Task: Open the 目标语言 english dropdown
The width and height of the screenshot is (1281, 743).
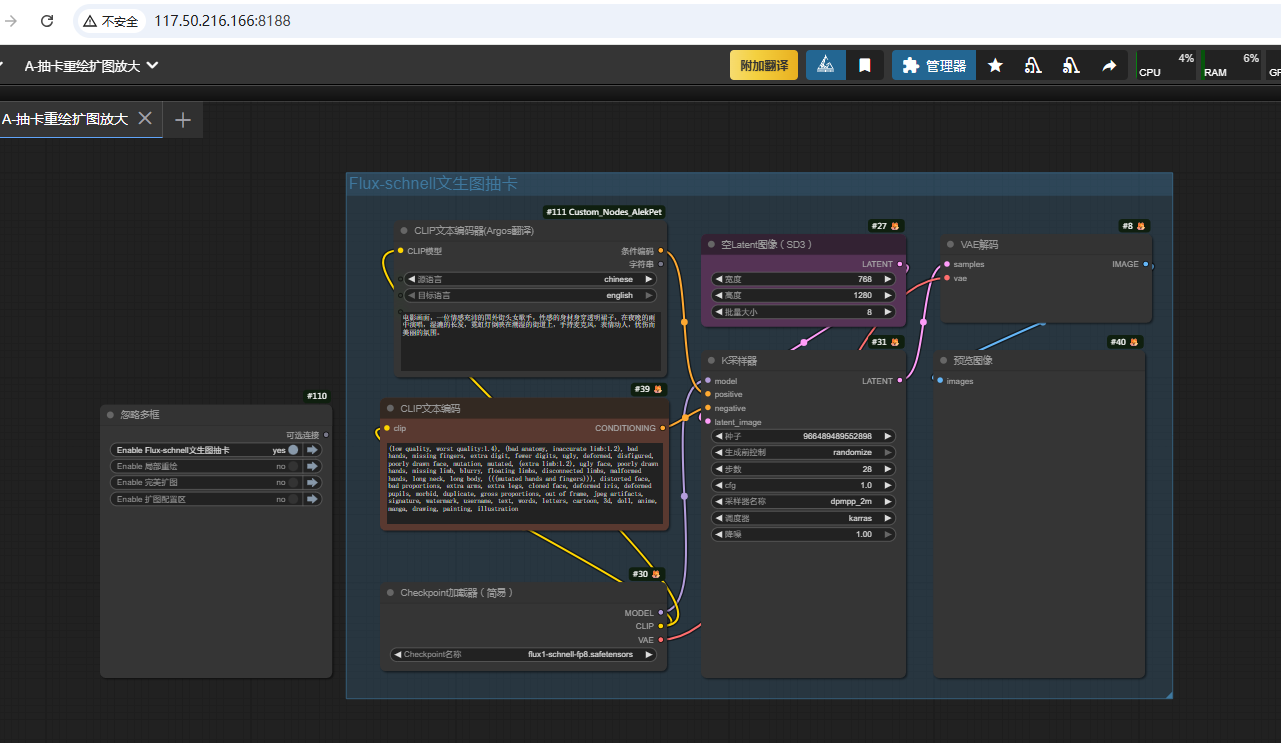Action: [x=532, y=296]
